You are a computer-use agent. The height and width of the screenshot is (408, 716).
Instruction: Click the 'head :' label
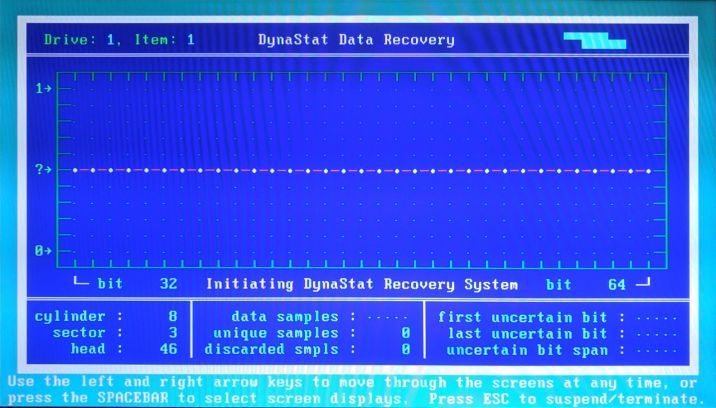(97, 349)
